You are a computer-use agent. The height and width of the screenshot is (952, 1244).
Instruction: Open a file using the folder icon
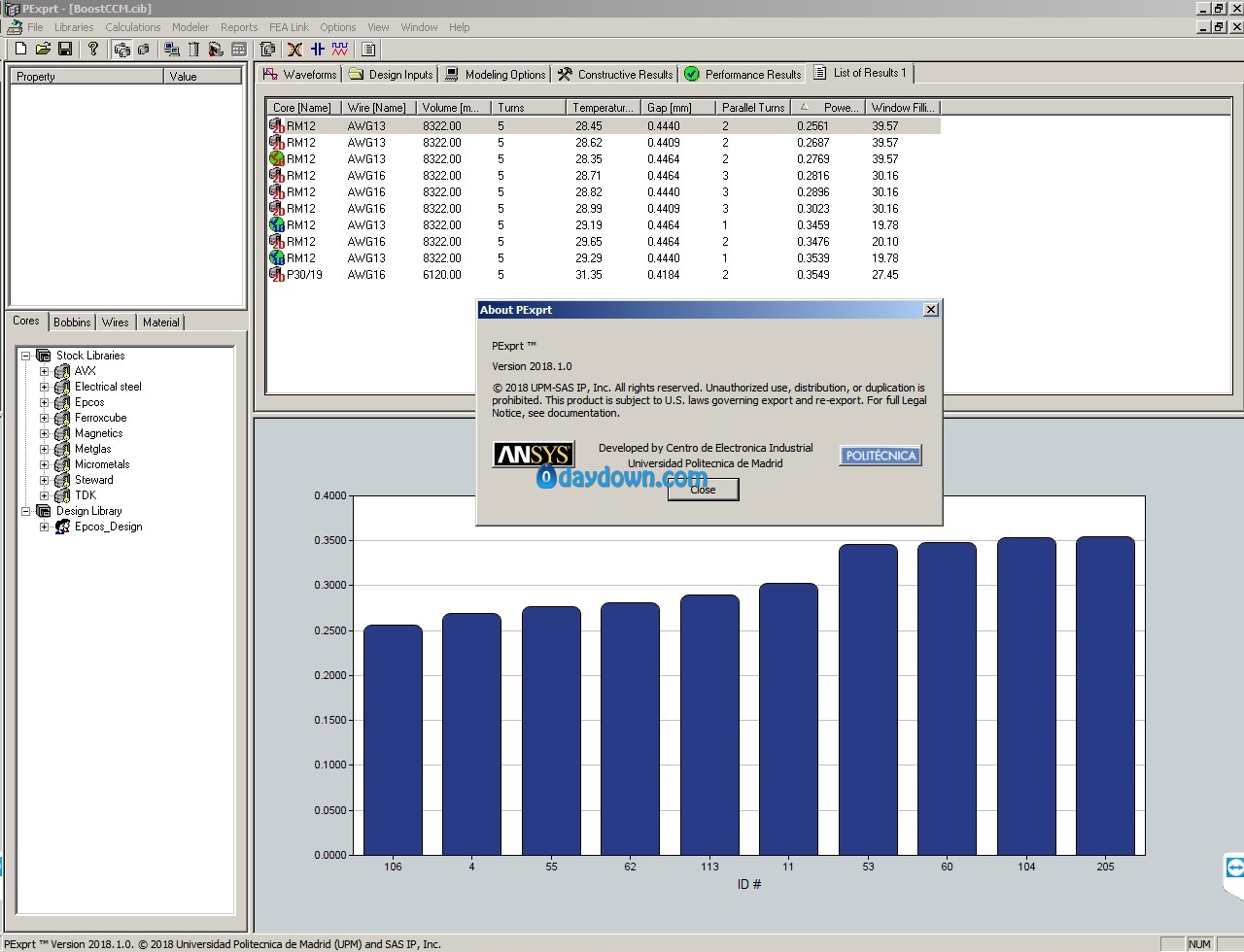click(x=43, y=49)
